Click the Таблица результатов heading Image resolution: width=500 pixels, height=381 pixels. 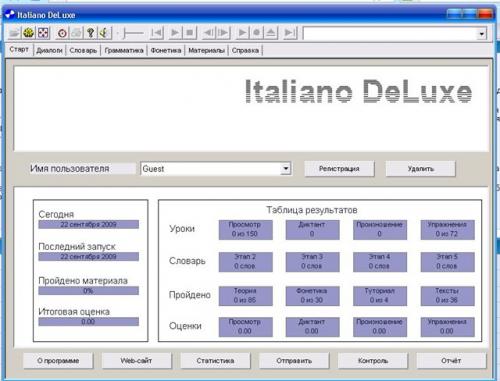click(312, 210)
